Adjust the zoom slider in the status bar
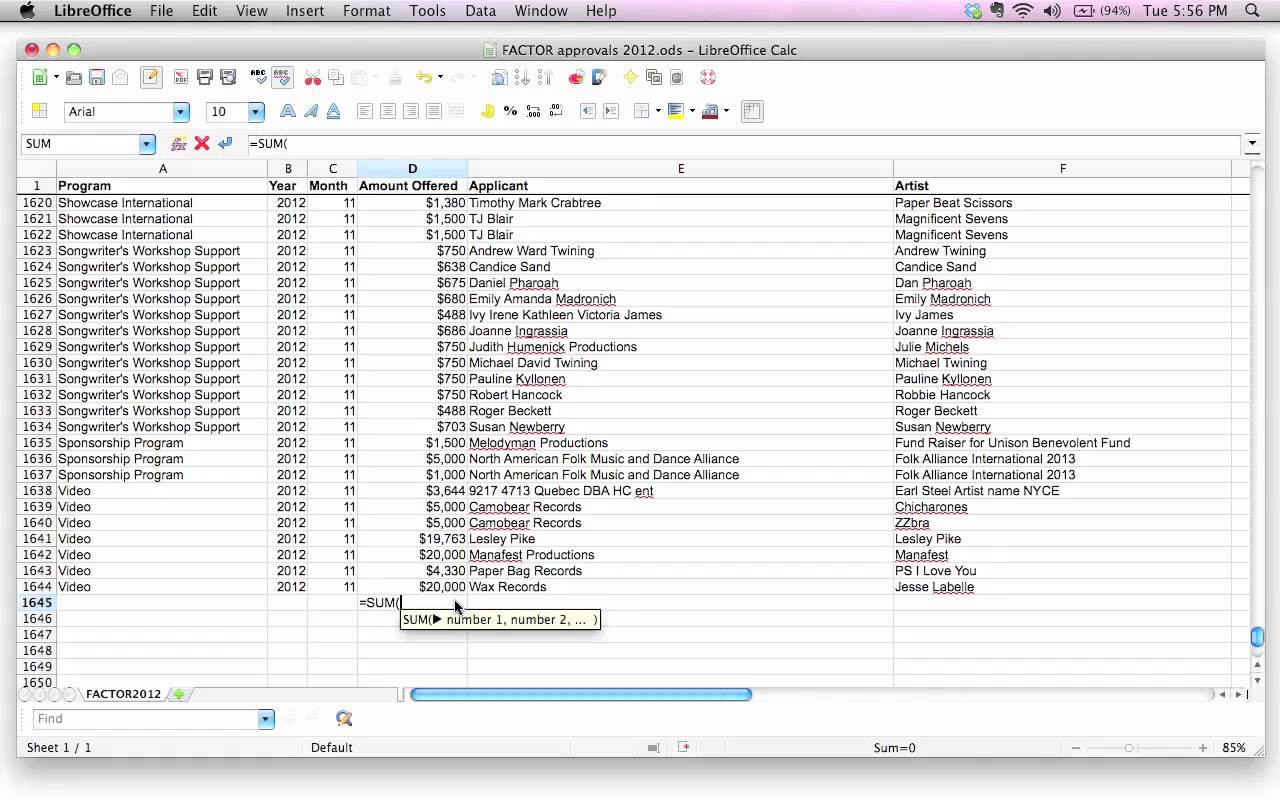The height and width of the screenshot is (800, 1280). (1131, 747)
